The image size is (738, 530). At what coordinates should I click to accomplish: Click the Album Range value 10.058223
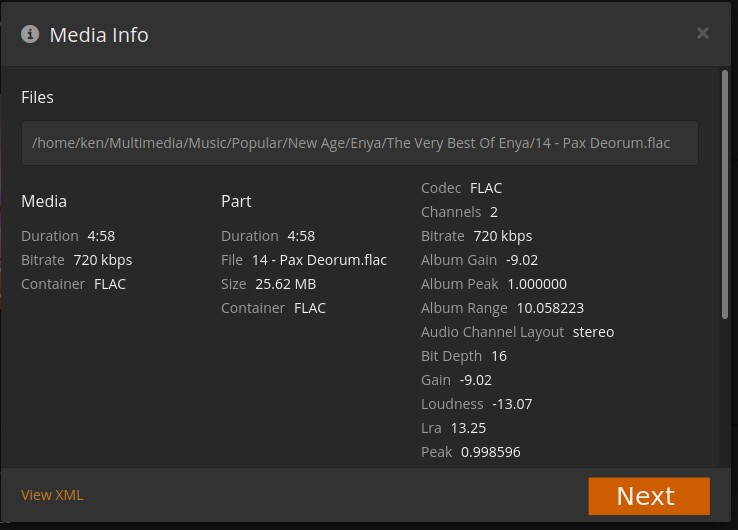pos(550,308)
